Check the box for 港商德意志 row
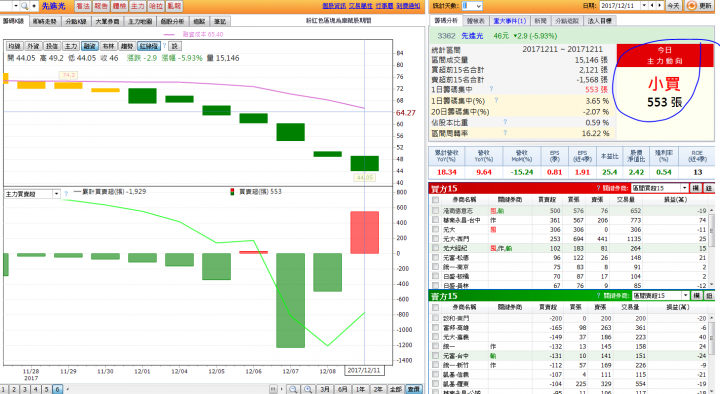 (435, 210)
